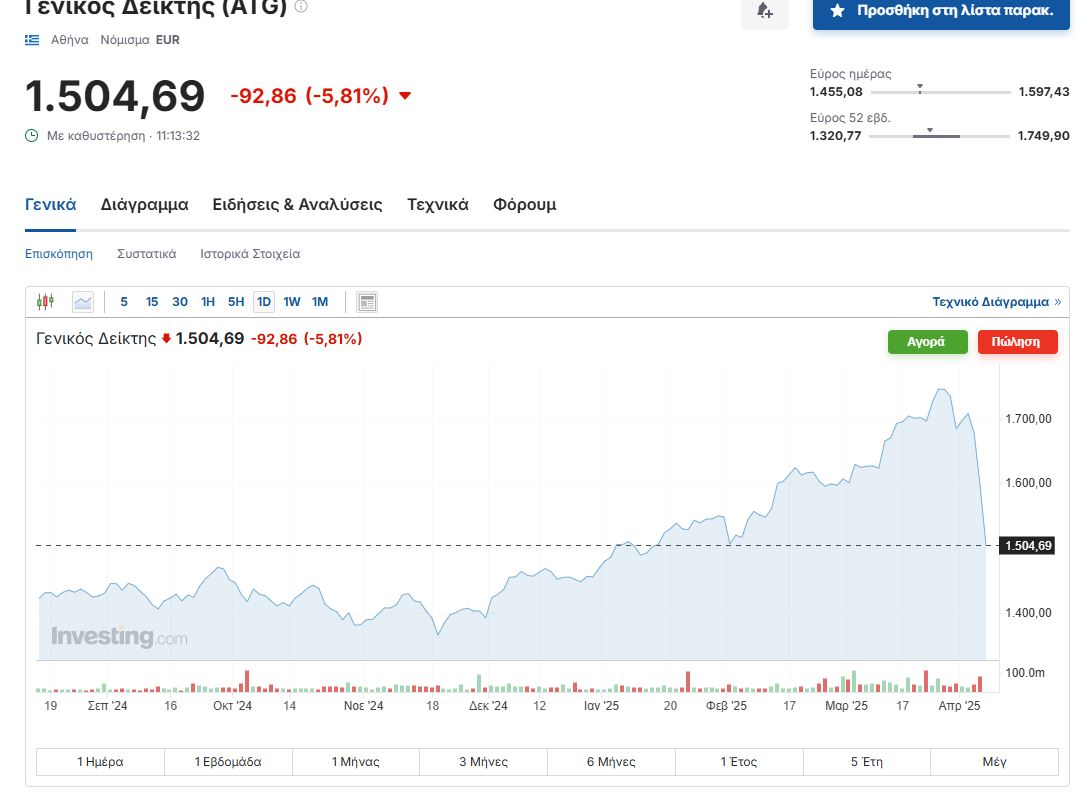1089x807 pixels.
Task: Switch chart to candlestick view
Action: (x=45, y=302)
